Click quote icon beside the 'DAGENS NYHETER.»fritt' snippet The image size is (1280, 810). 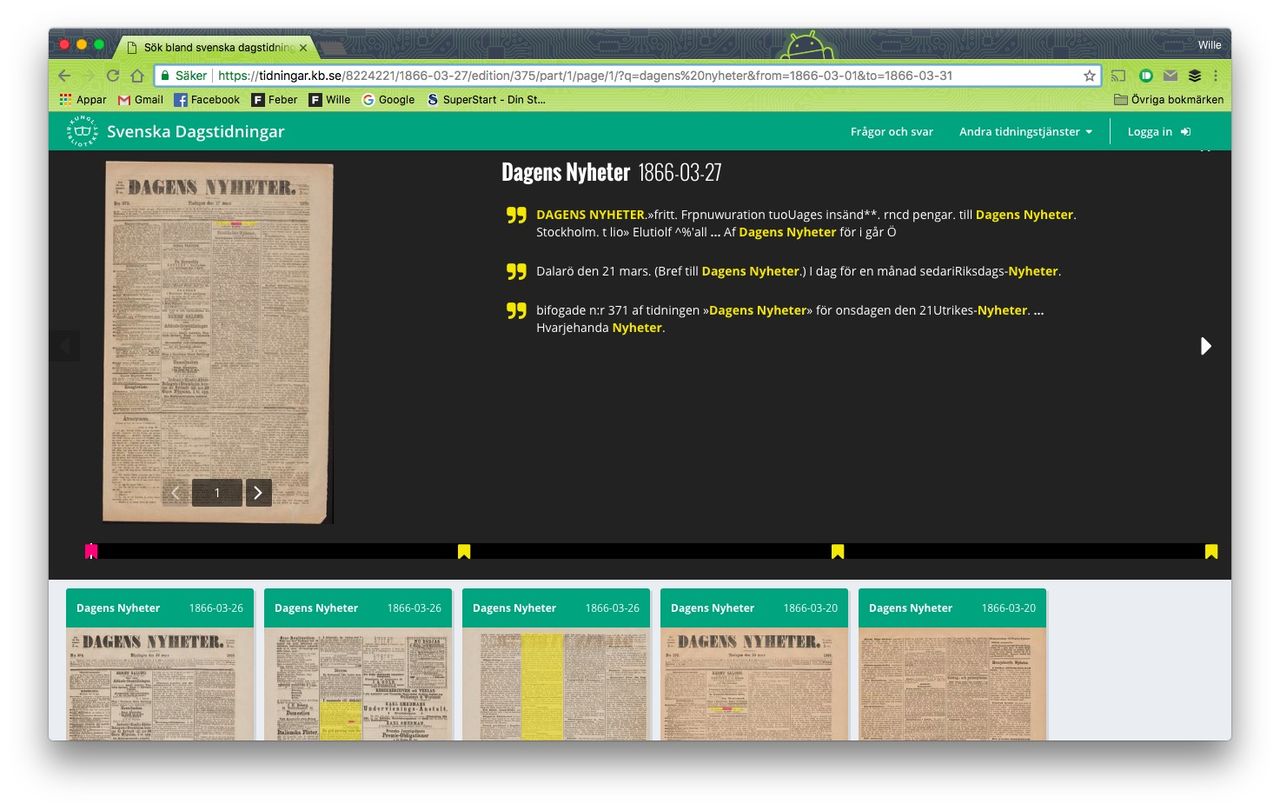(x=516, y=215)
